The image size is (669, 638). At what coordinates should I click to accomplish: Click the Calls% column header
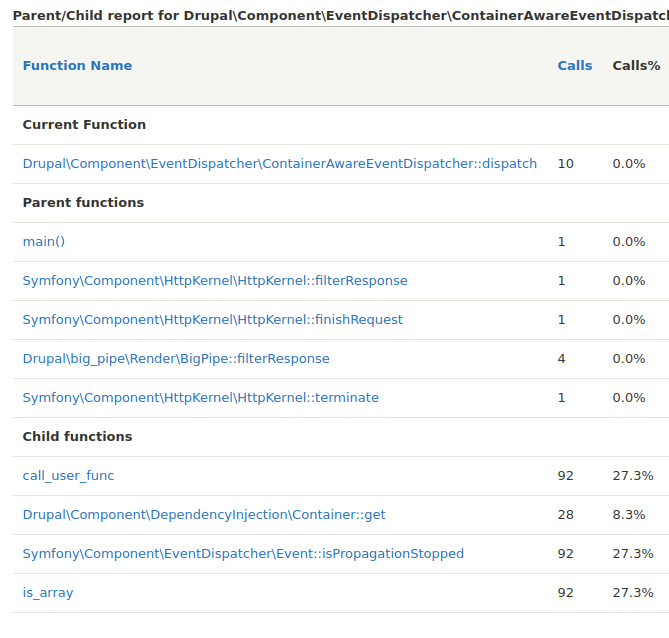point(636,66)
